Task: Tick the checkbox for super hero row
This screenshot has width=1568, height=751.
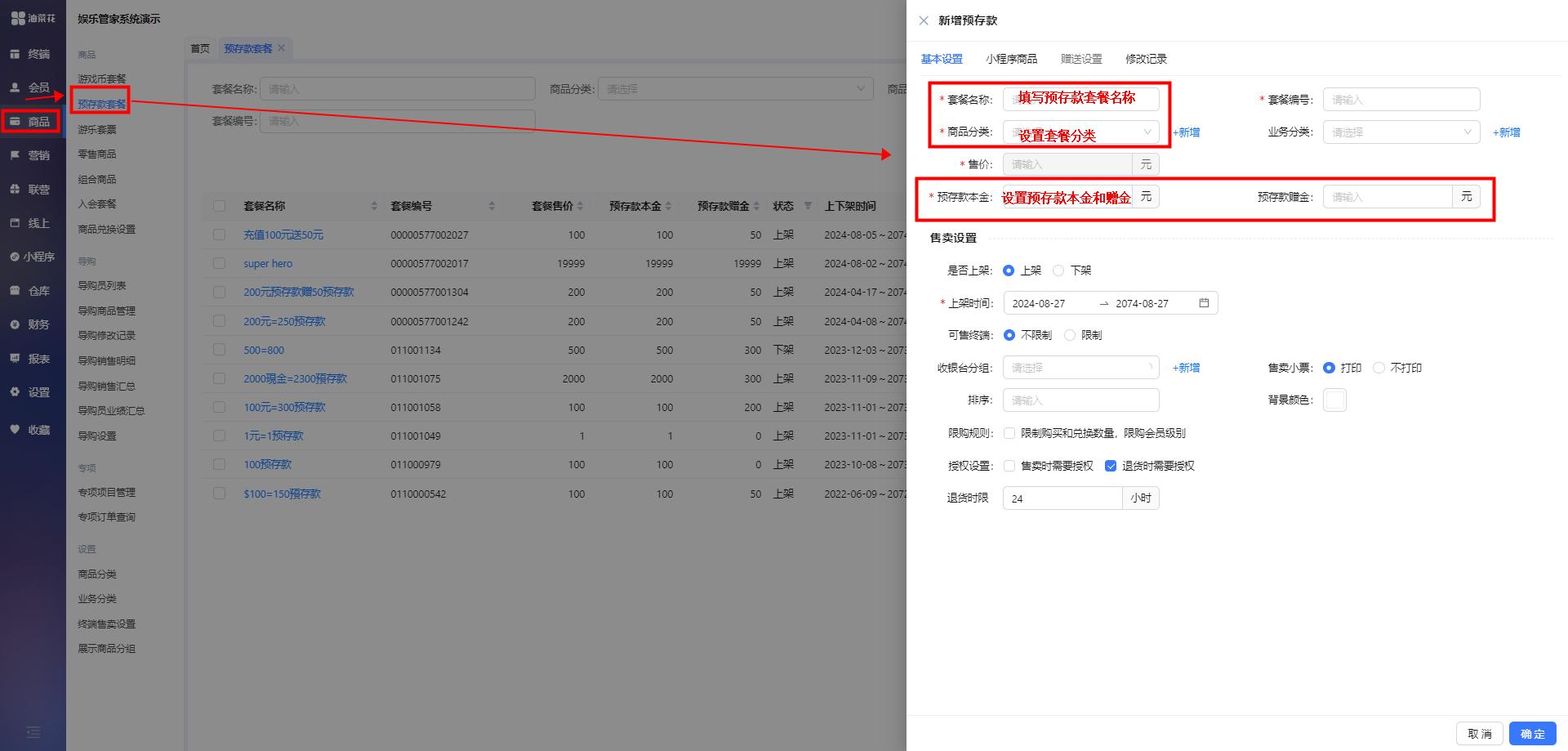Action: pos(219,264)
